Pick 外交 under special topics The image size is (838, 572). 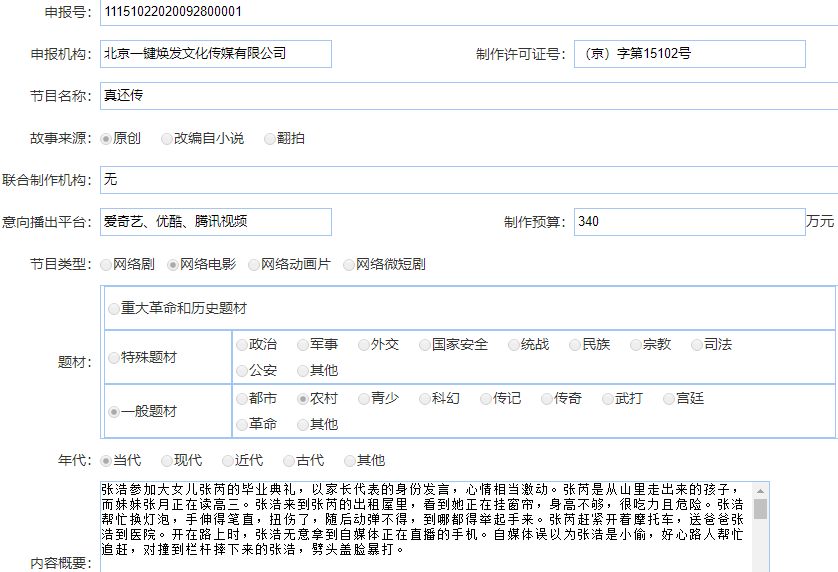(x=364, y=345)
